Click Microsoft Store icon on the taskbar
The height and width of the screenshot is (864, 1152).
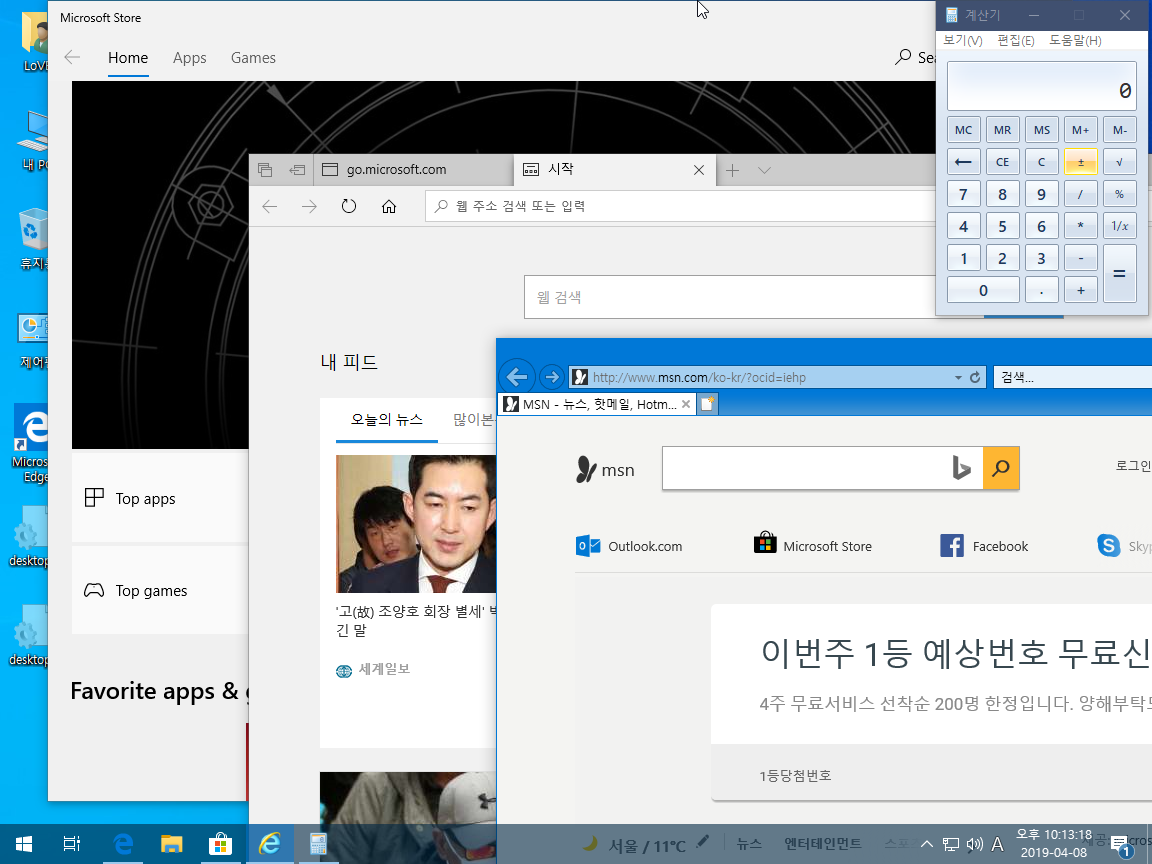(220, 844)
